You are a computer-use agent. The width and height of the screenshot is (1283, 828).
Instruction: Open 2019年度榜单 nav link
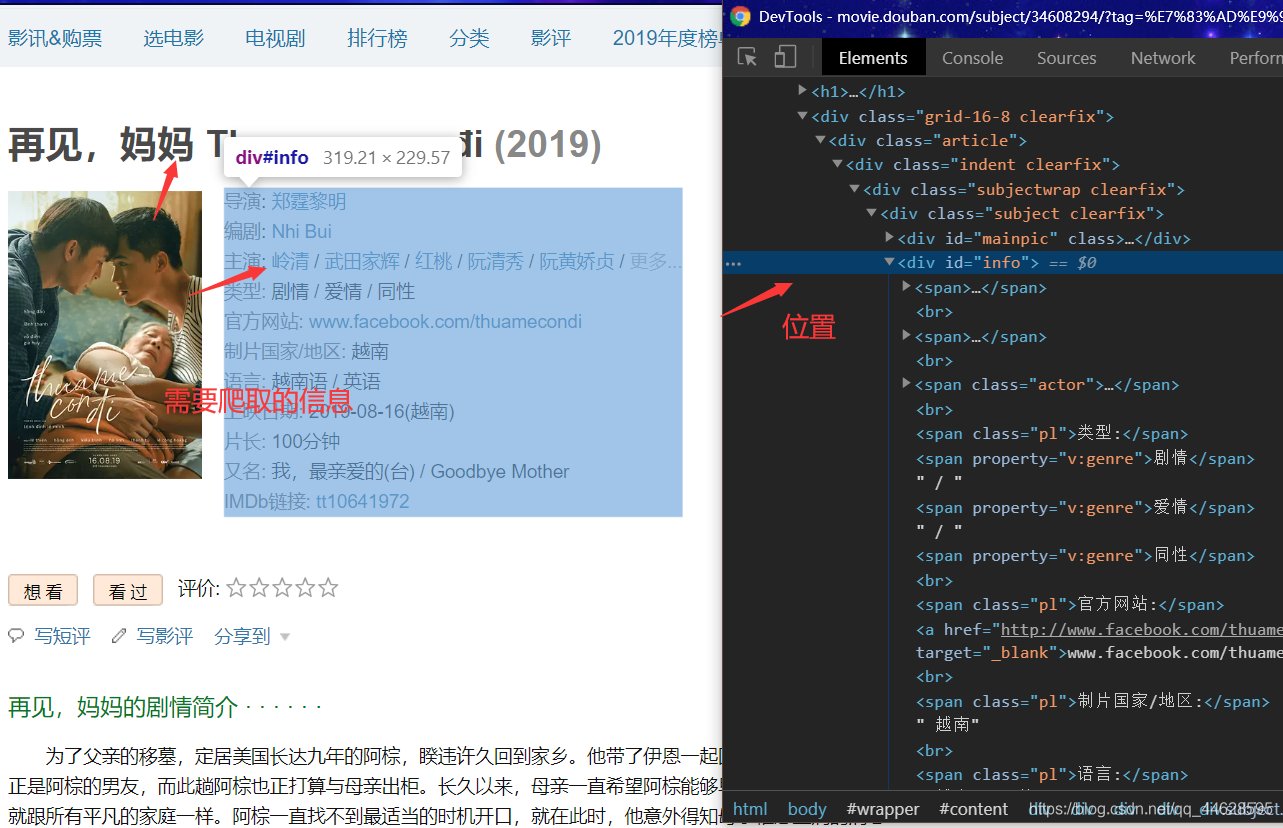pos(667,39)
